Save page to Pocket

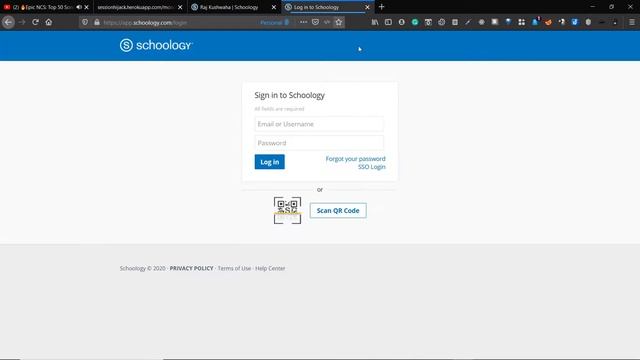(315, 22)
